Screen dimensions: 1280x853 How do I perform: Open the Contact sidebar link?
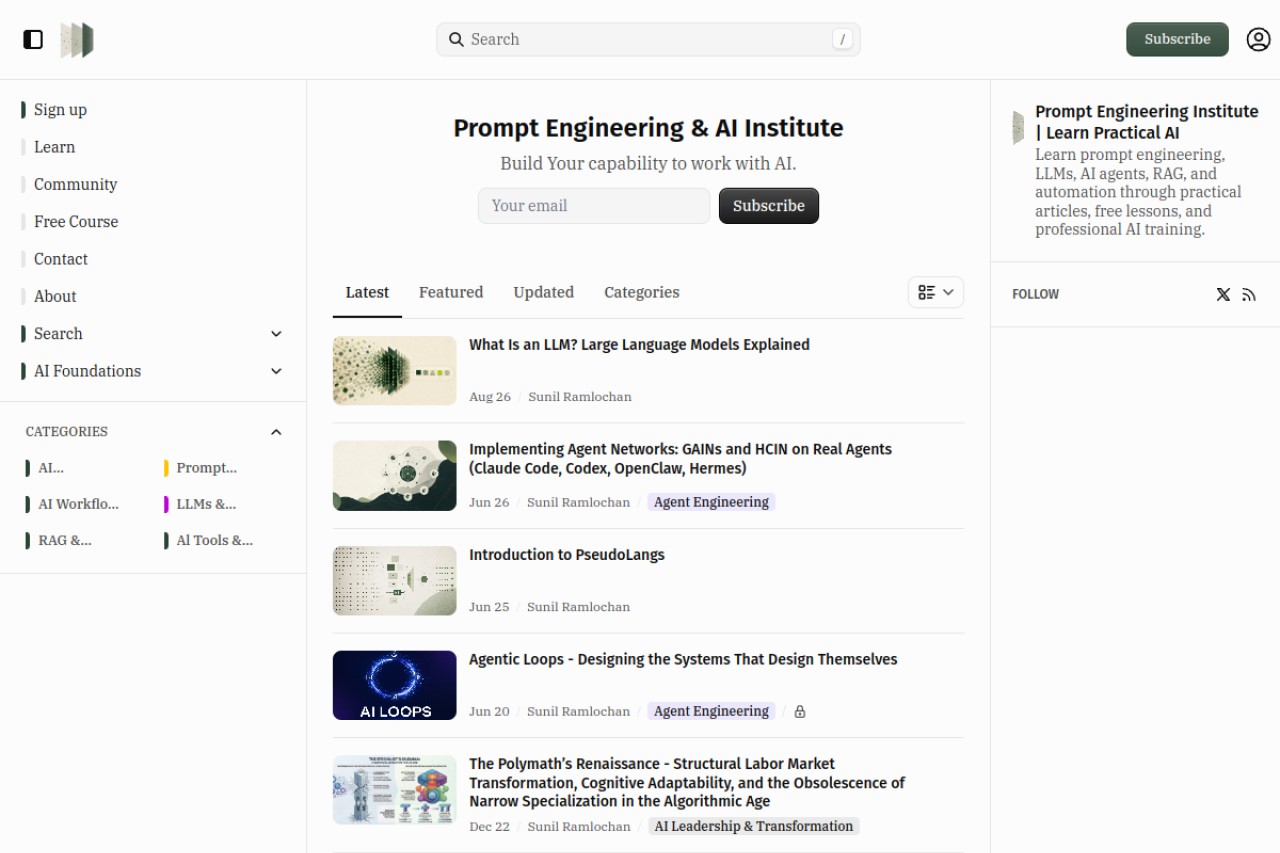point(61,259)
